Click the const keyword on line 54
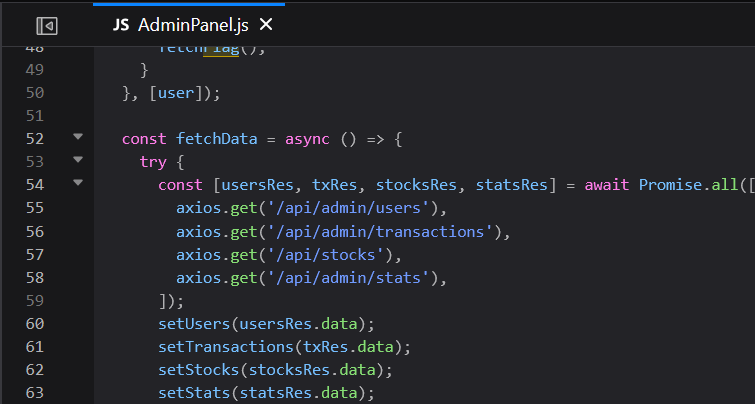 [x=181, y=185]
